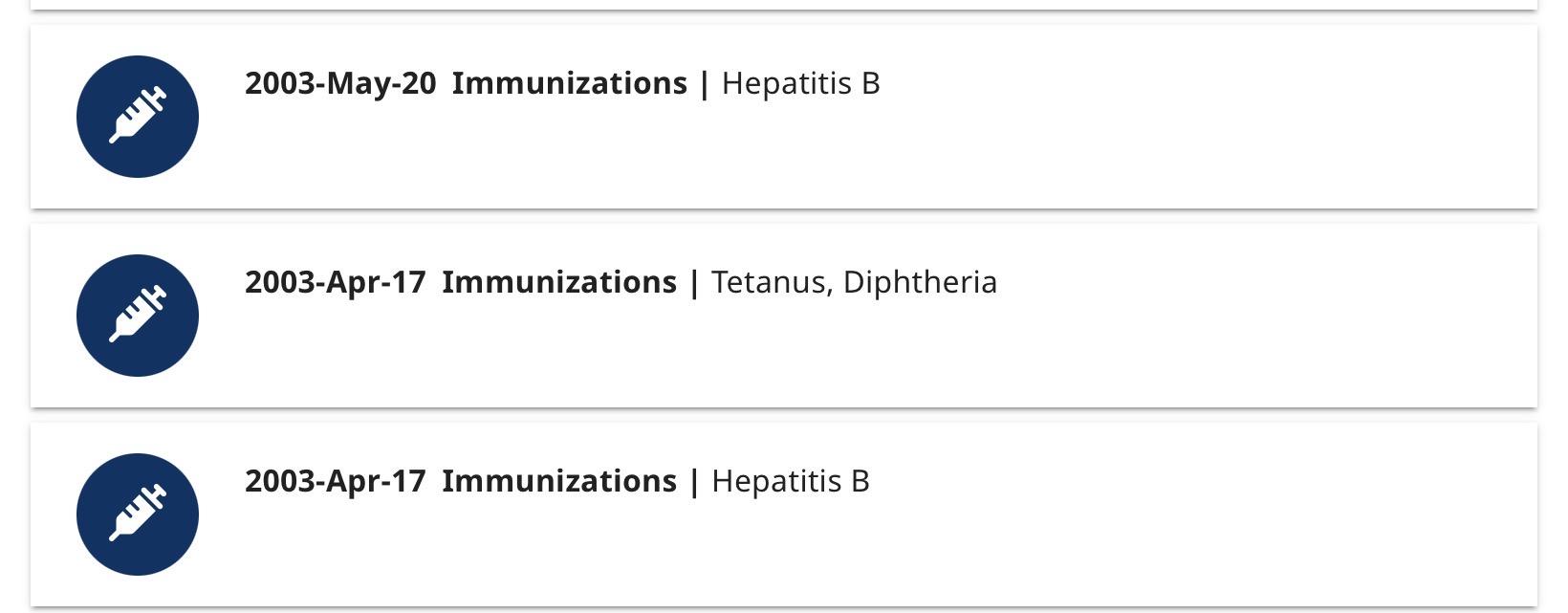Select the 2003-Apr-17 date on Tetanus entry
This screenshot has width=1568, height=613.
(x=335, y=282)
